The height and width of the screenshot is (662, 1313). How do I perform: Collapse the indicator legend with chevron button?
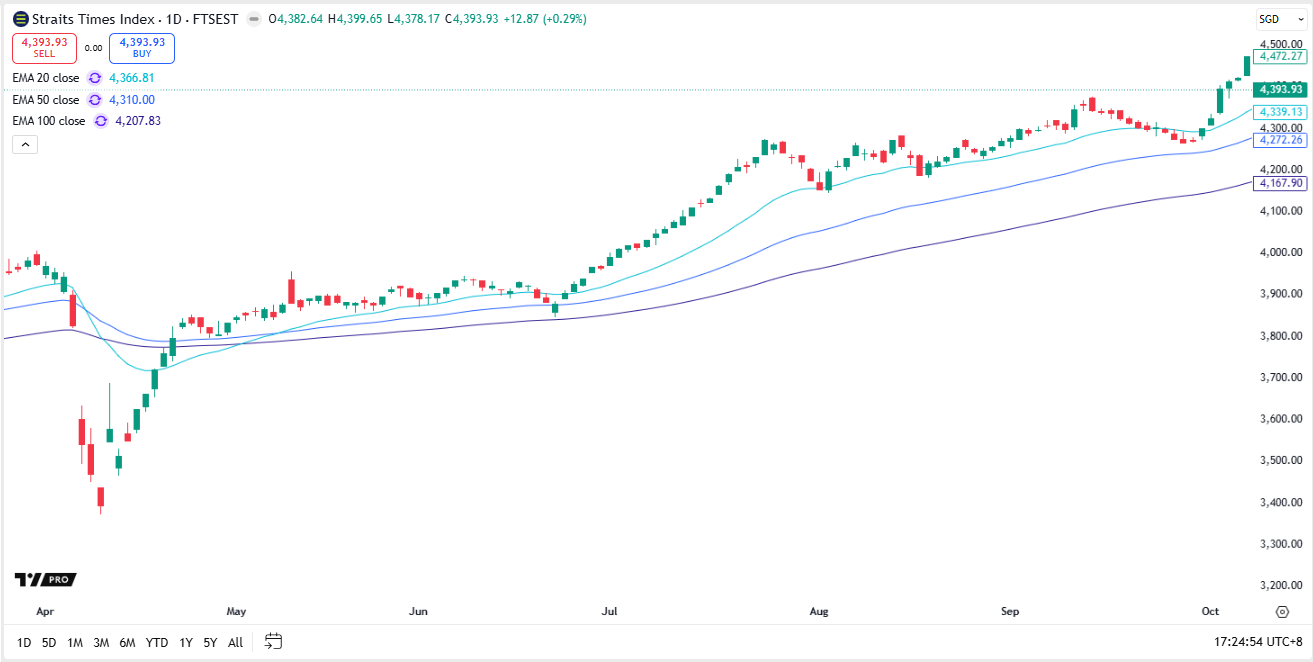click(26, 145)
